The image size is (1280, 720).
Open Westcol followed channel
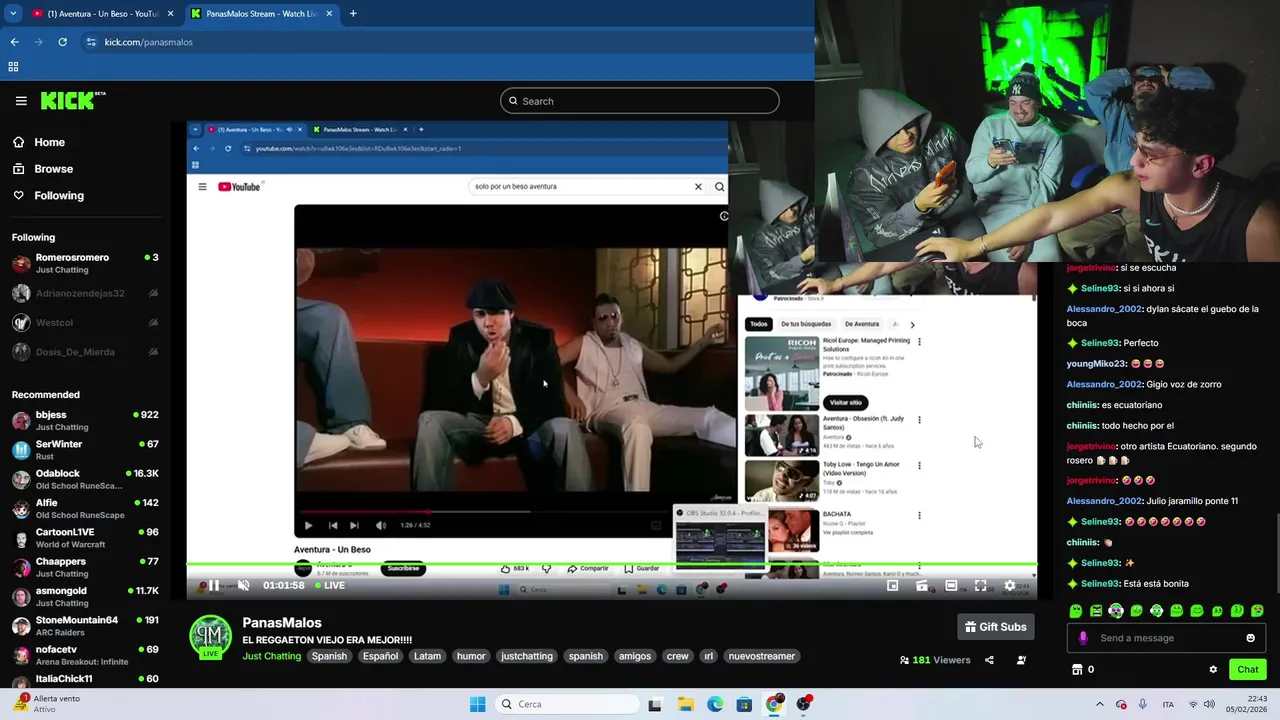coord(85,323)
